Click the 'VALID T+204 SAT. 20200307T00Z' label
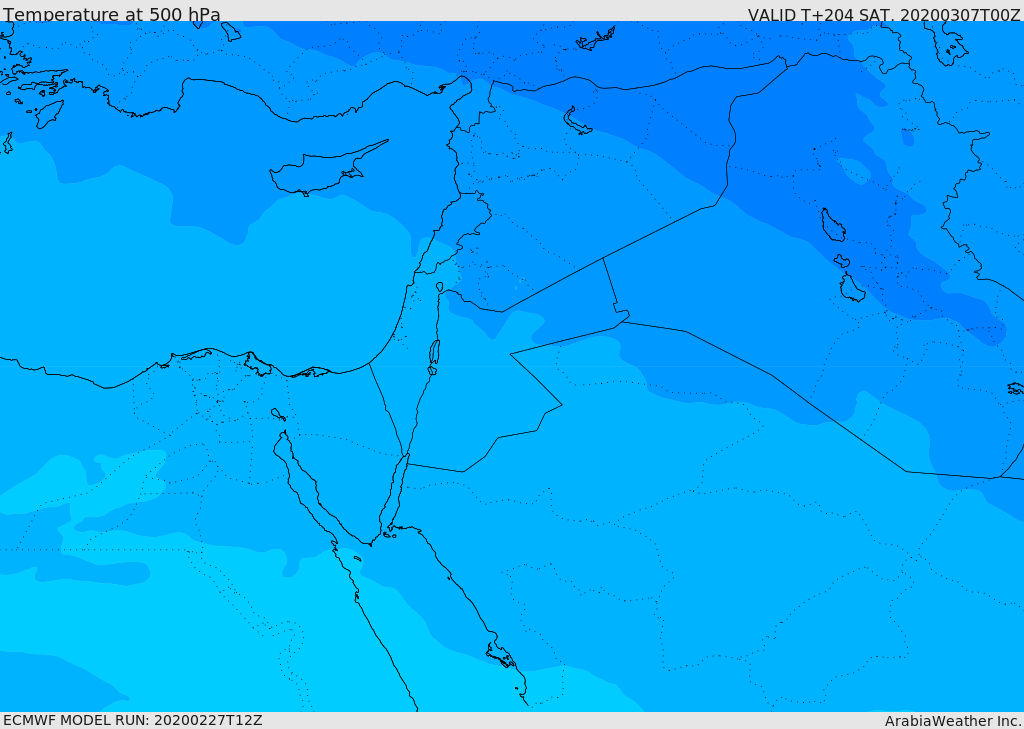1024x729 pixels. click(x=884, y=15)
